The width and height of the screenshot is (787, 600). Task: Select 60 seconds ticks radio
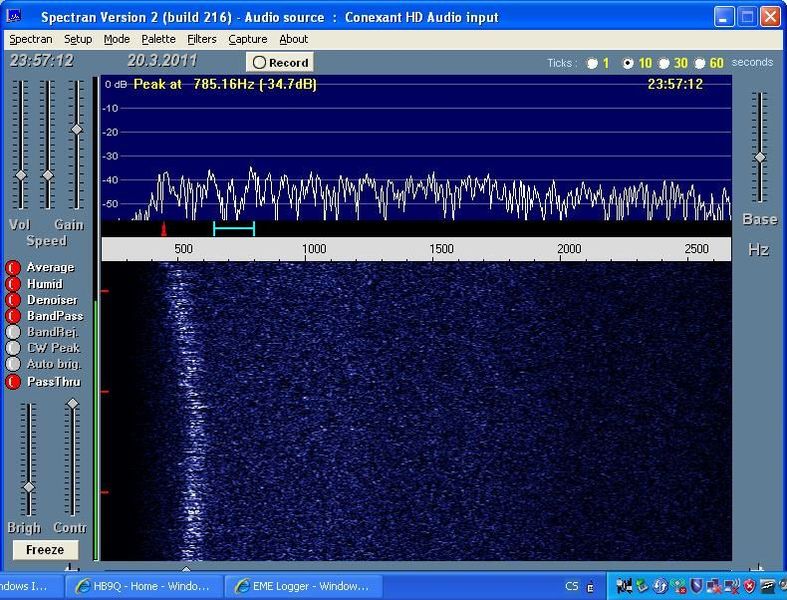click(700, 63)
